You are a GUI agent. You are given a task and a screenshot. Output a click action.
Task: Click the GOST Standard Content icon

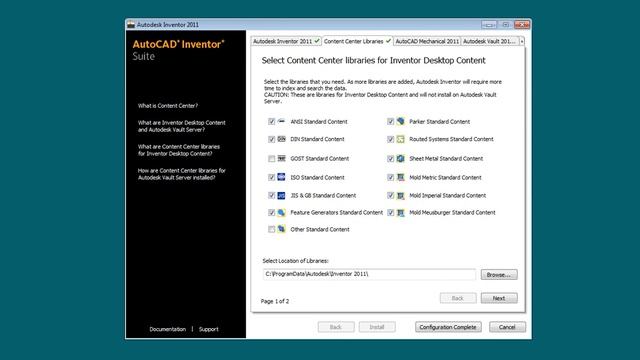click(x=281, y=158)
